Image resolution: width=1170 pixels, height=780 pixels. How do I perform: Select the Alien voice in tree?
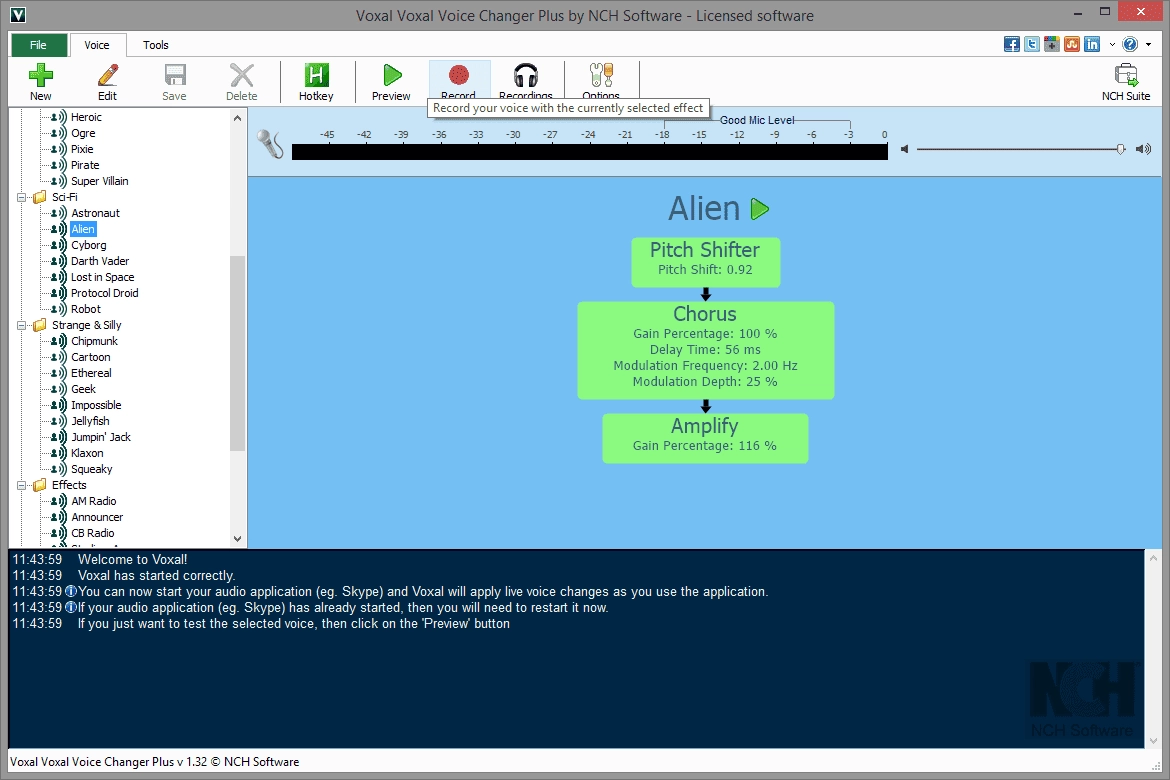(83, 229)
